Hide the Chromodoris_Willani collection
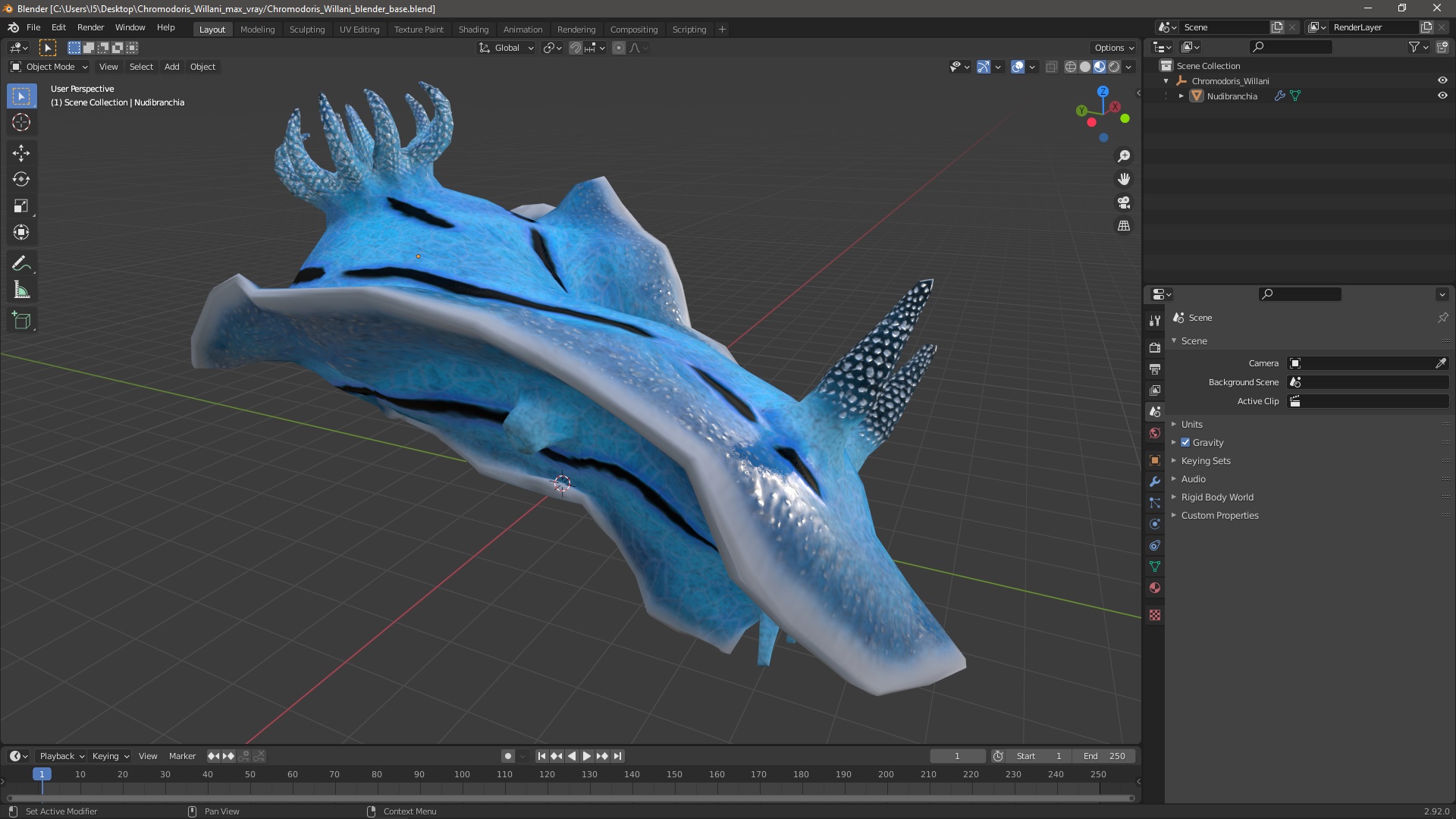1456x819 pixels. click(1442, 80)
